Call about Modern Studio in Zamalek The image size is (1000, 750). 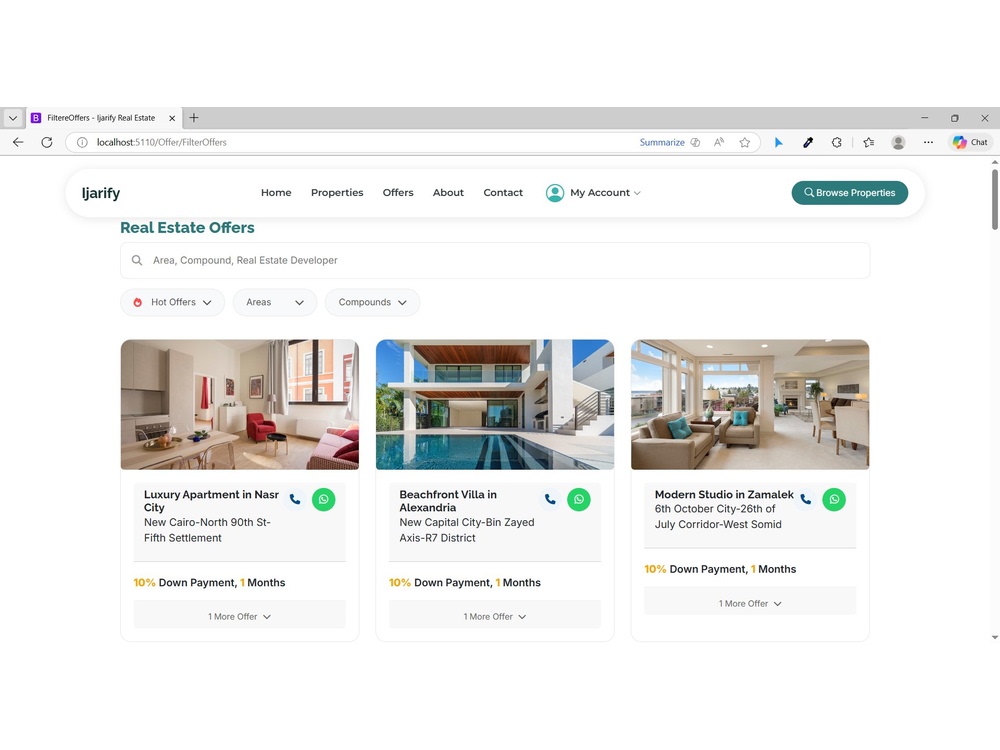(x=805, y=499)
